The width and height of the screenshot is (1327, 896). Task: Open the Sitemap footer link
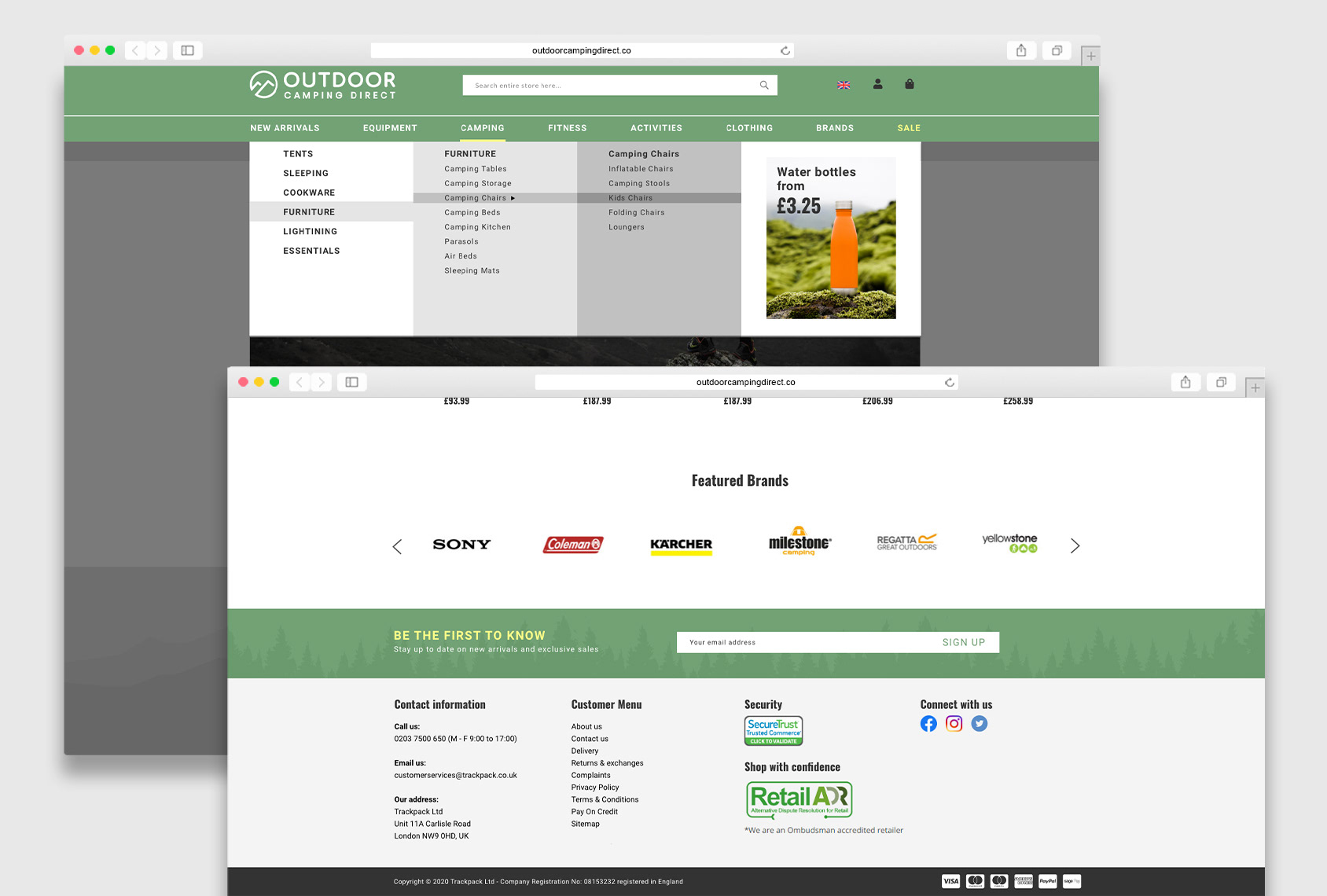[585, 824]
